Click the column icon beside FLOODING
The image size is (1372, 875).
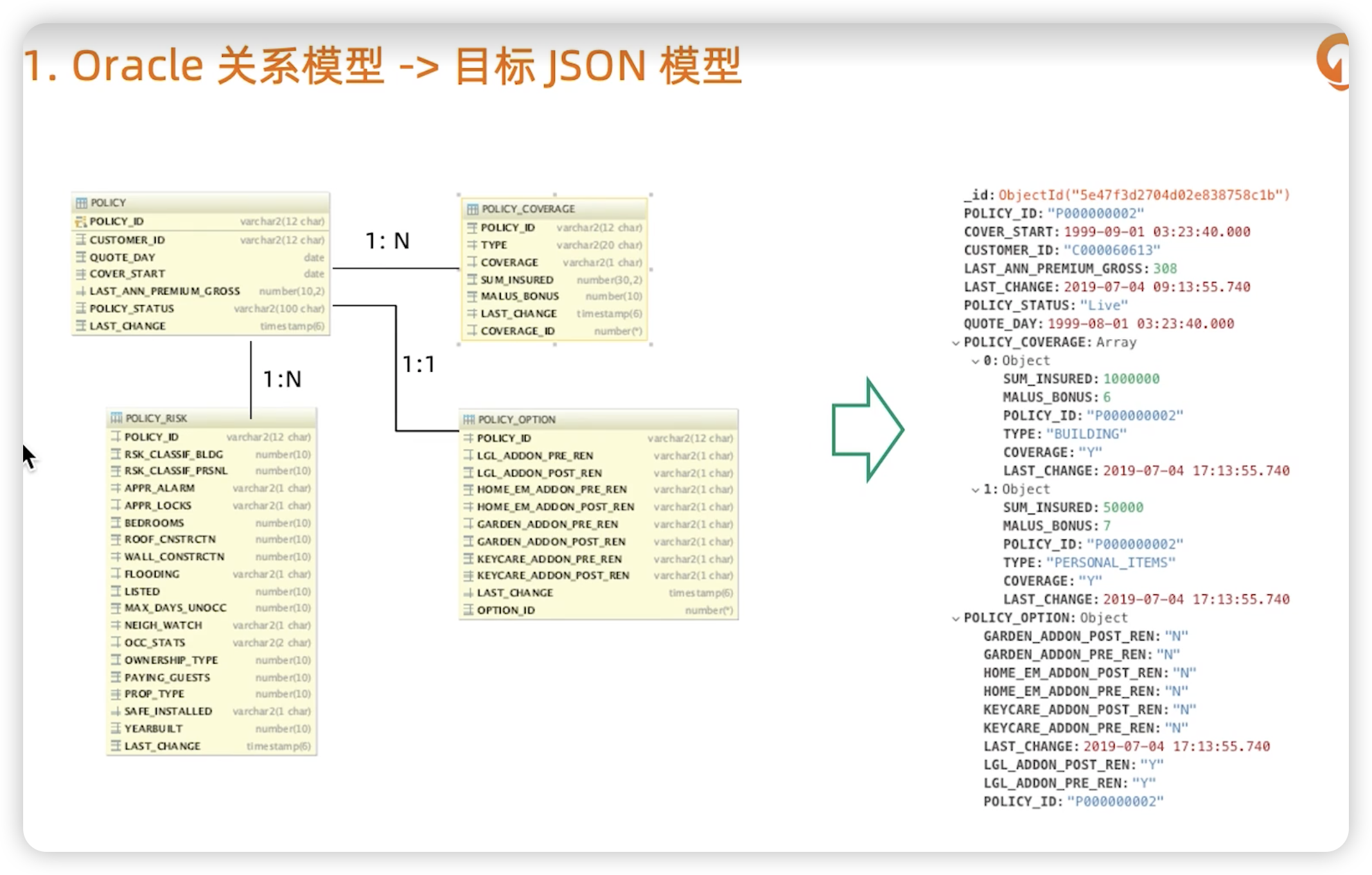116,574
